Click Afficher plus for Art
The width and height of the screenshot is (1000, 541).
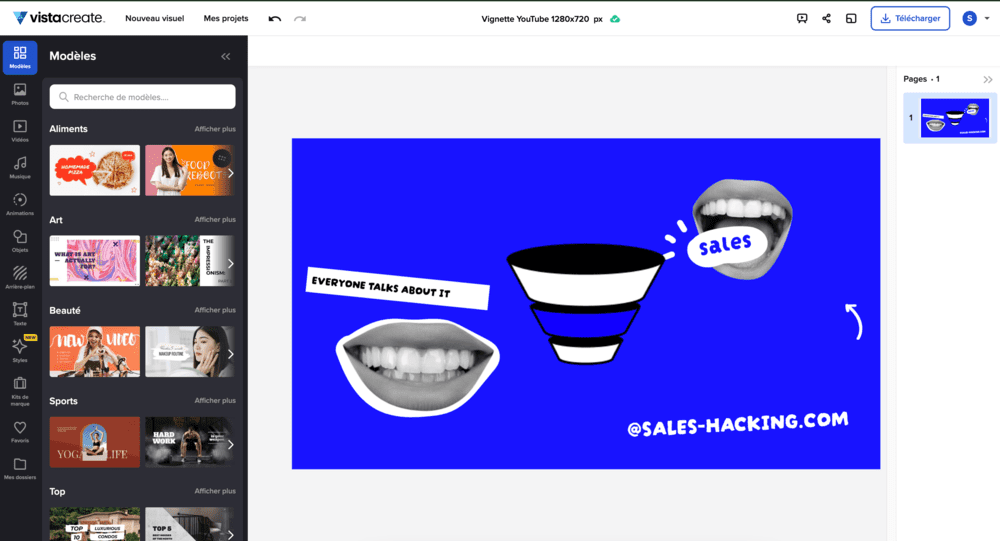point(215,219)
